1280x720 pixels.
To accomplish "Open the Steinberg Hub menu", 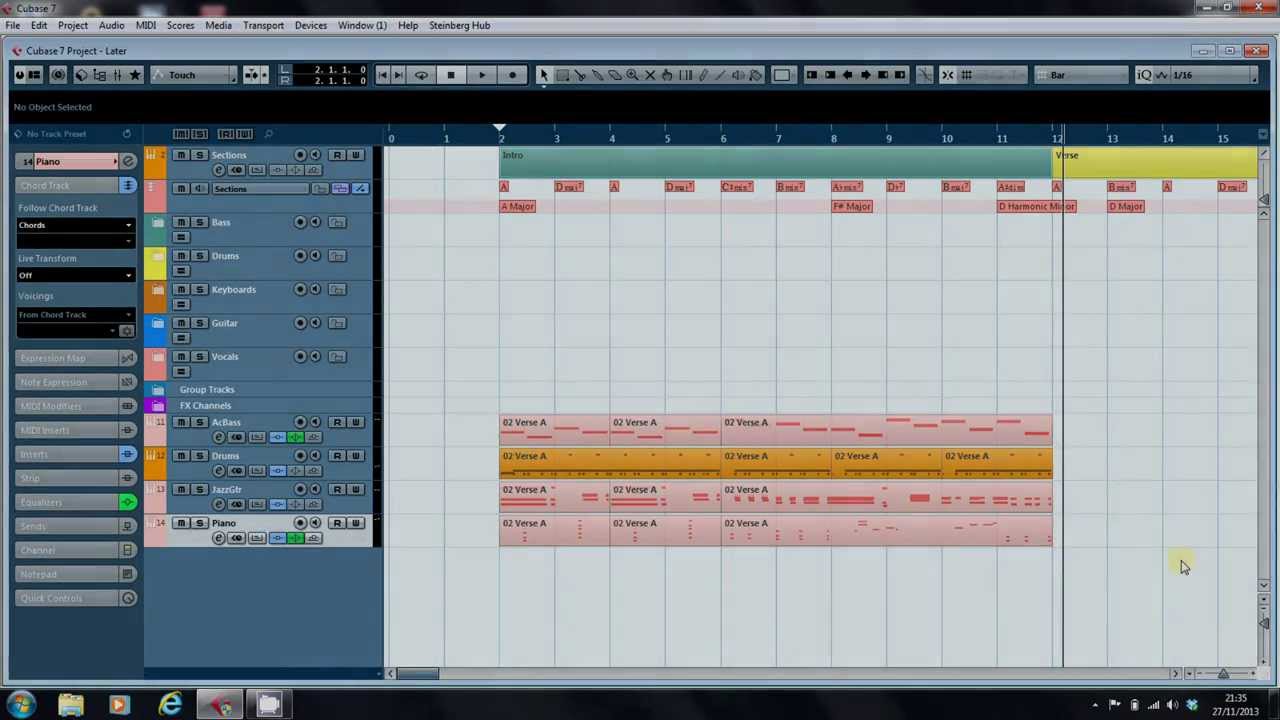I will [x=459, y=25].
